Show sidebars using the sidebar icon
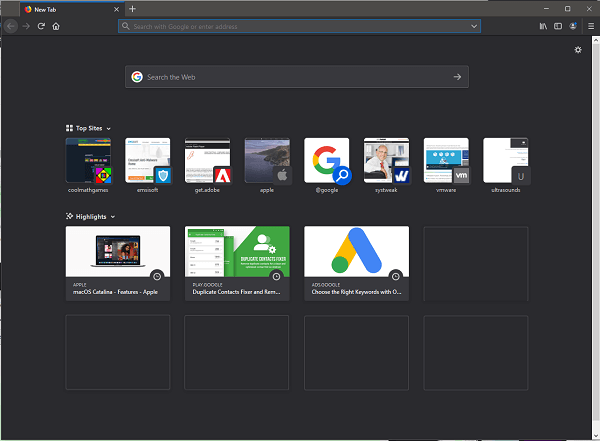 [558, 26]
